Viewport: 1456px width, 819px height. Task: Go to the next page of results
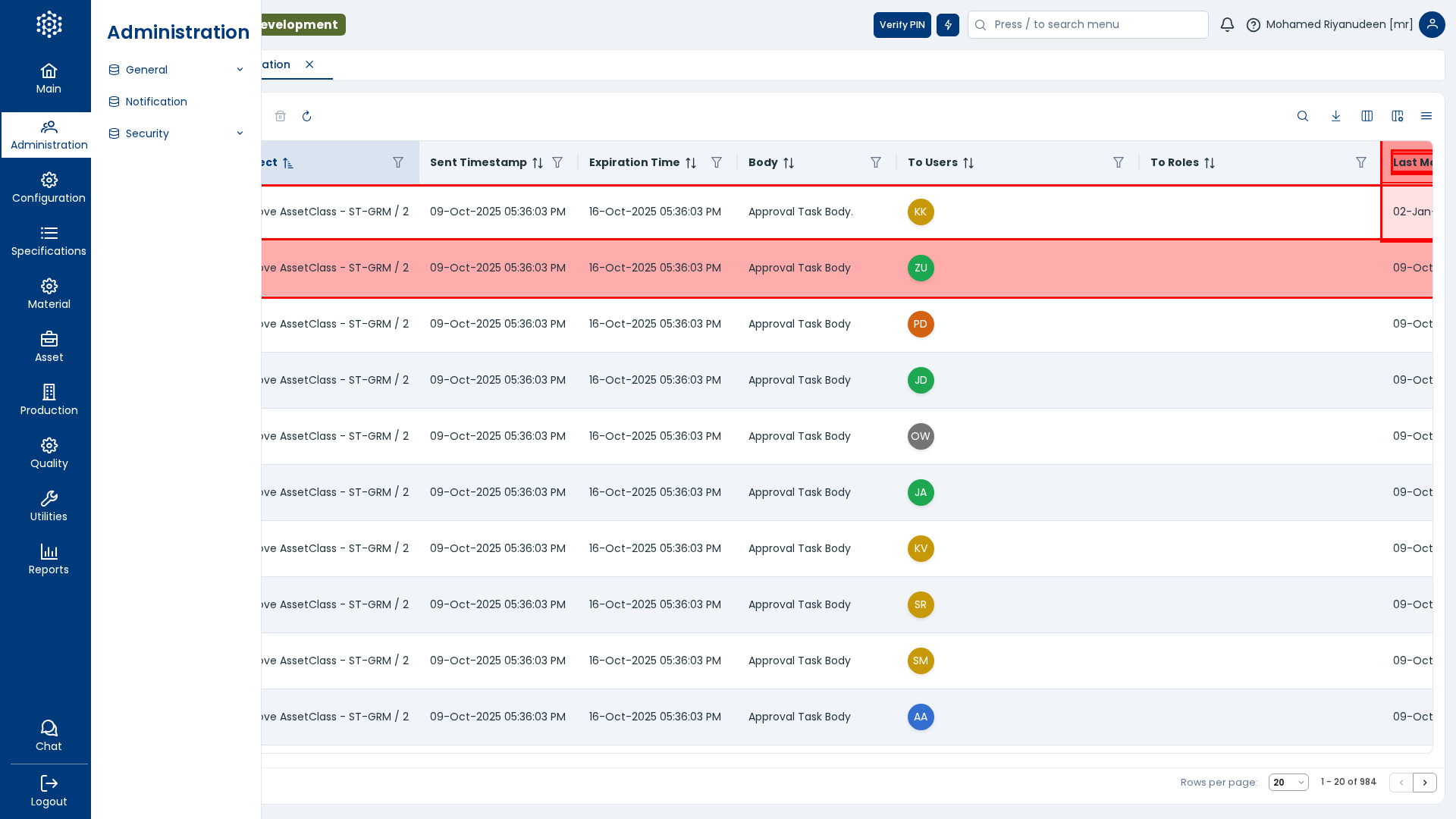1424,783
